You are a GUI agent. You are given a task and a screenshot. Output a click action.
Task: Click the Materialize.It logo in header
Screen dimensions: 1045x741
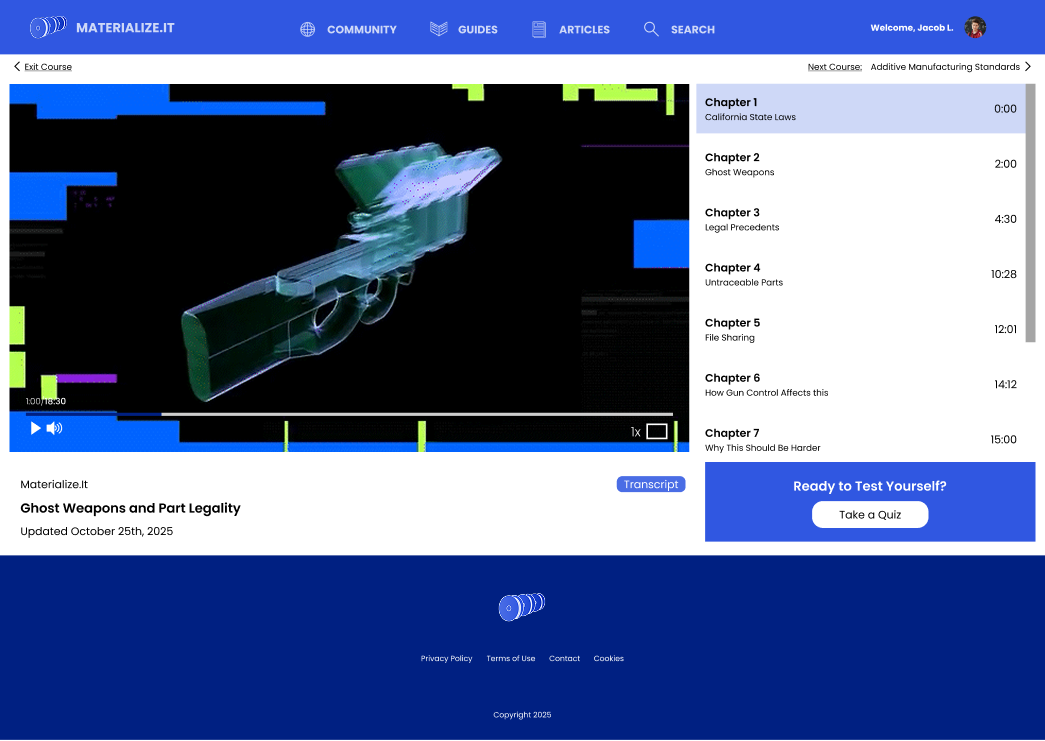click(49, 27)
